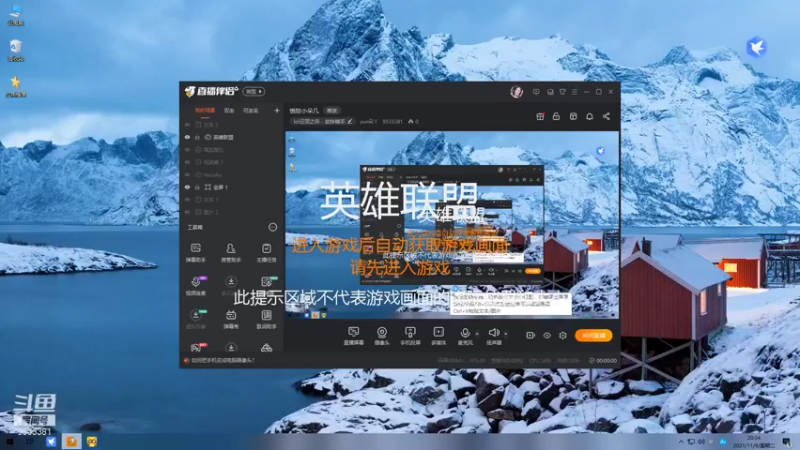Open the blue bird icon in the taskbar
Image resolution: width=800 pixels, height=450 pixels.
tap(51, 441)
